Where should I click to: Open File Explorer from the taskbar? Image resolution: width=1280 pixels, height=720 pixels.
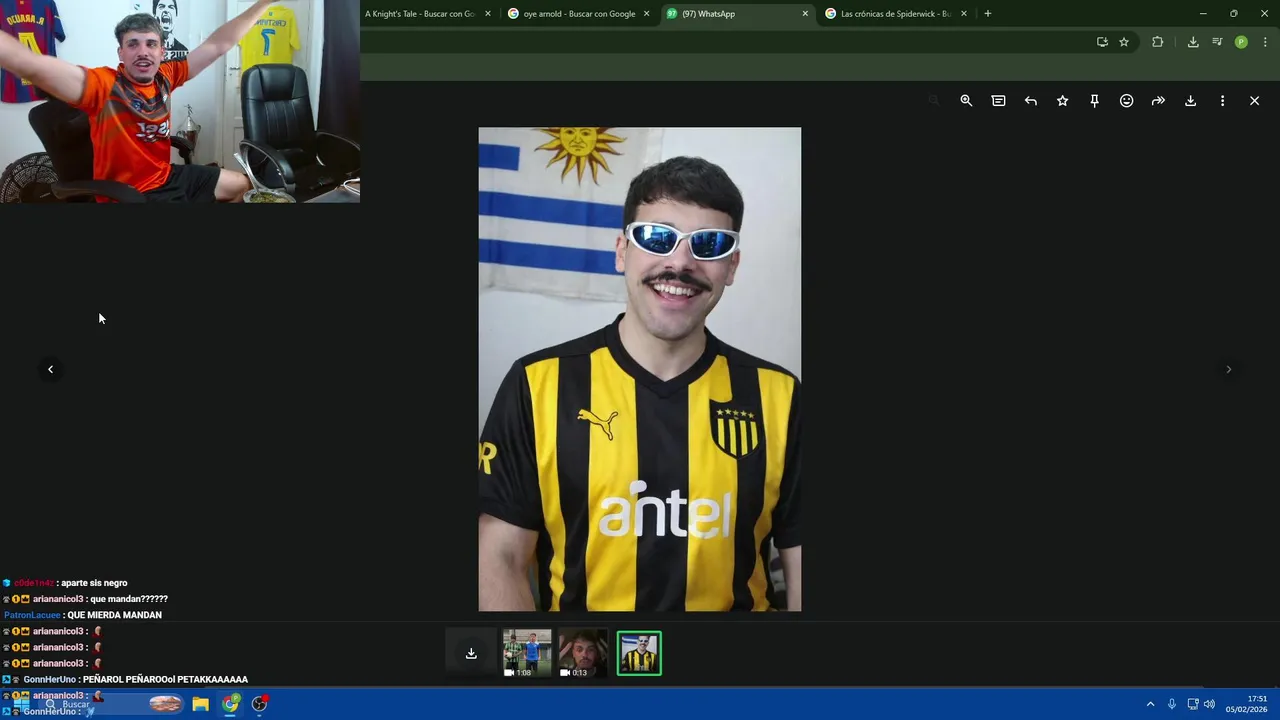click(x=200, y=704)
